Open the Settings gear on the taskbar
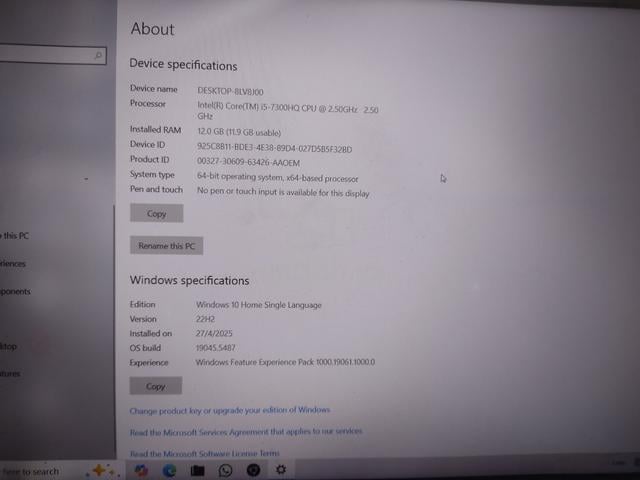The width and height of the screenshot is (640, 480). [x=281, y=470]
